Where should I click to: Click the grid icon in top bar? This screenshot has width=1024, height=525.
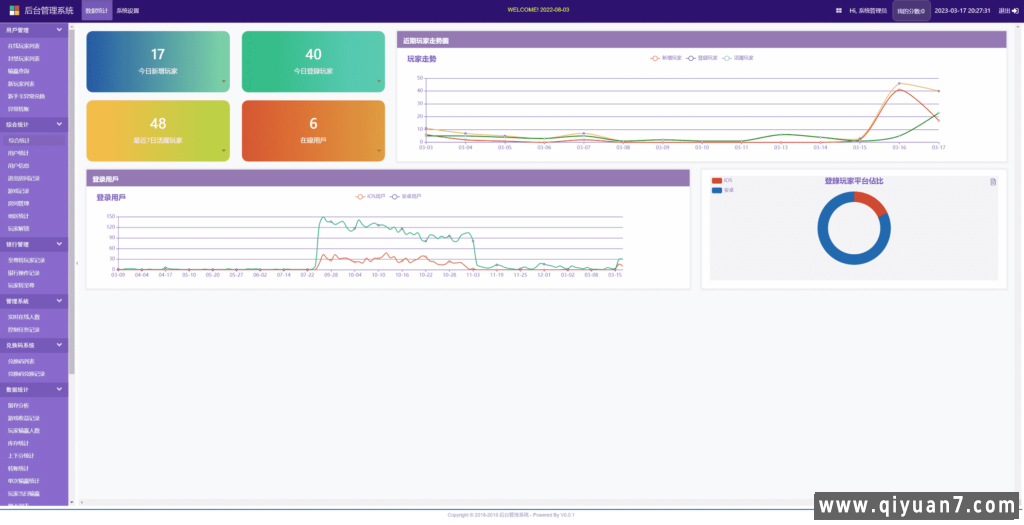[838, 10]
